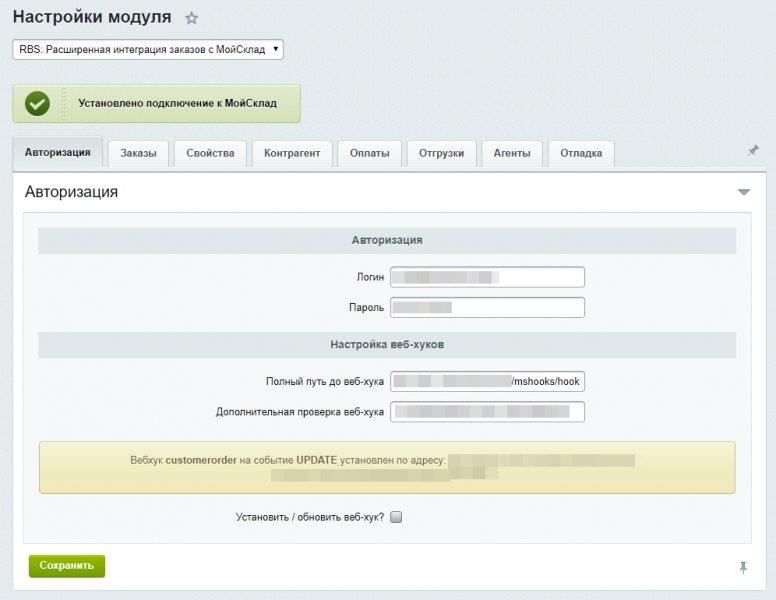Image resolution: width=776 pixels, height=600 pixels.
Task: Go to the Контрагент tab
Action: pos(292,153)
